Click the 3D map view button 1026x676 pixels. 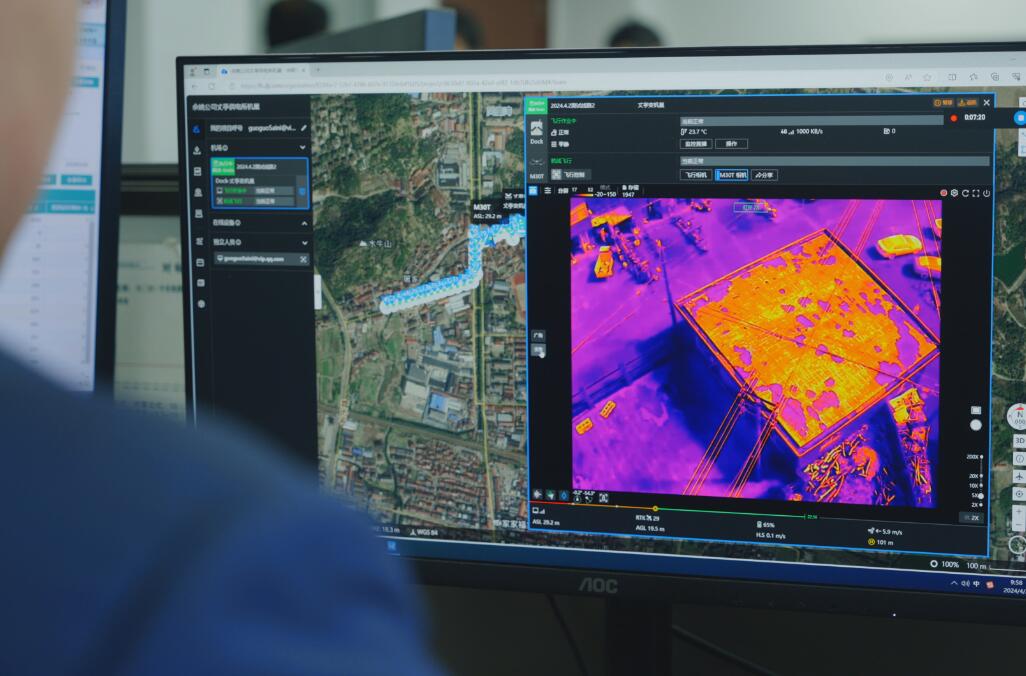click(x=1019, y=440)
